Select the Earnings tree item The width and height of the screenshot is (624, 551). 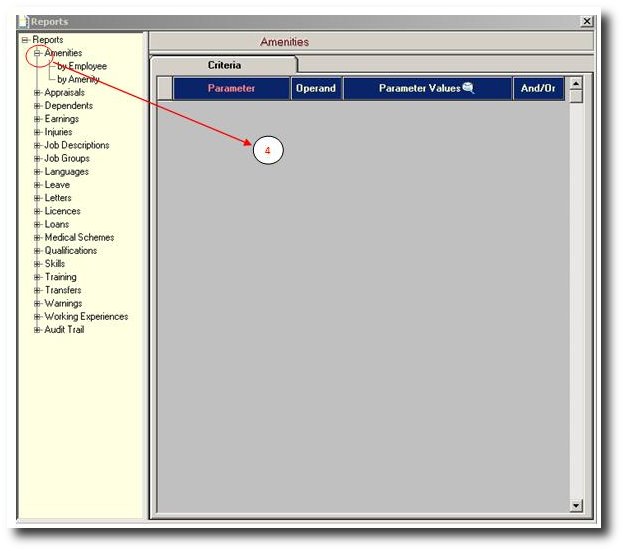click(x=62, y=119)
